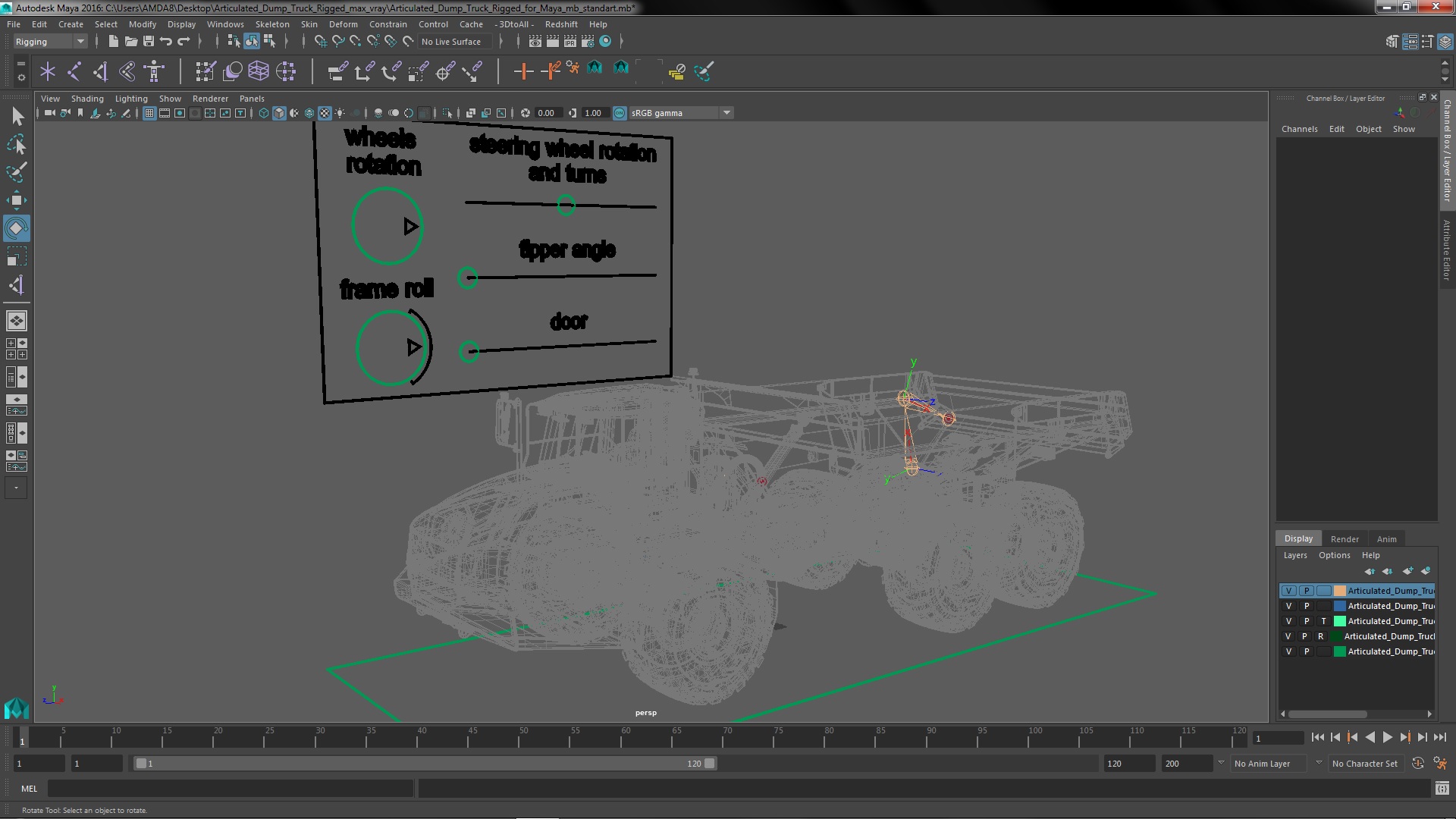The width and height of the screenshot is (1456, 819).
Task: Click the Set Key plus icon
Action: [522, 71]
